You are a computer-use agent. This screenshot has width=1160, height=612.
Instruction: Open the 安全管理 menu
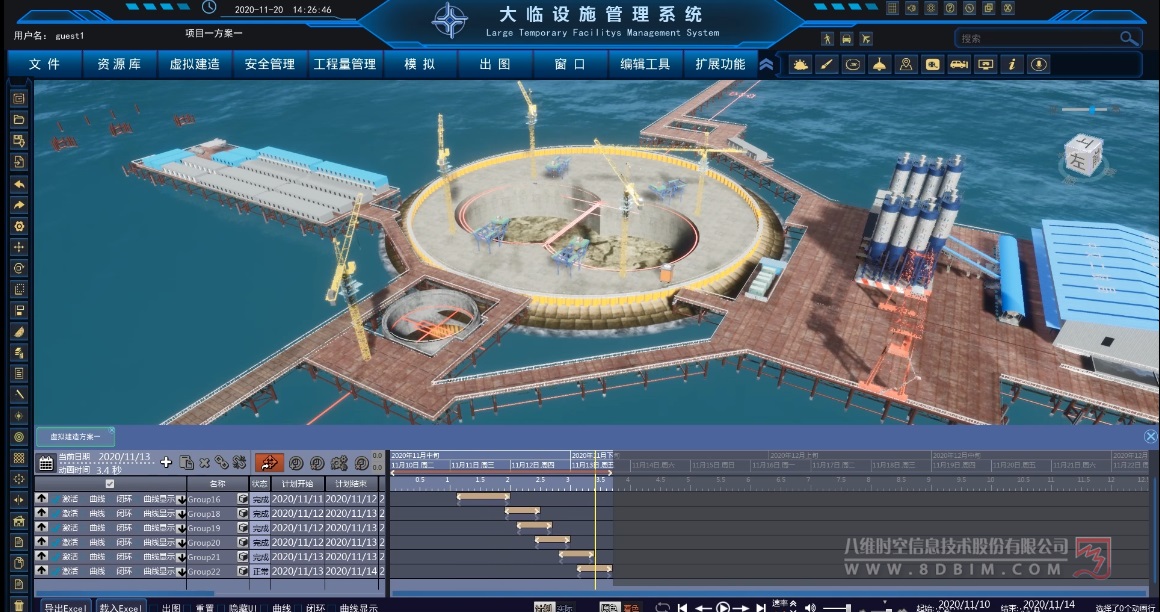[x=270, y=65]
